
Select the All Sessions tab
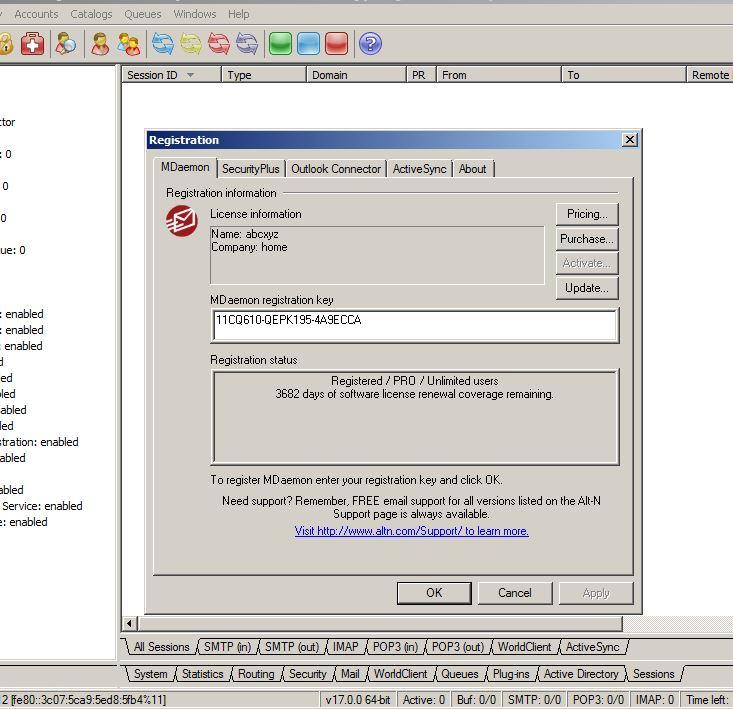161,647
